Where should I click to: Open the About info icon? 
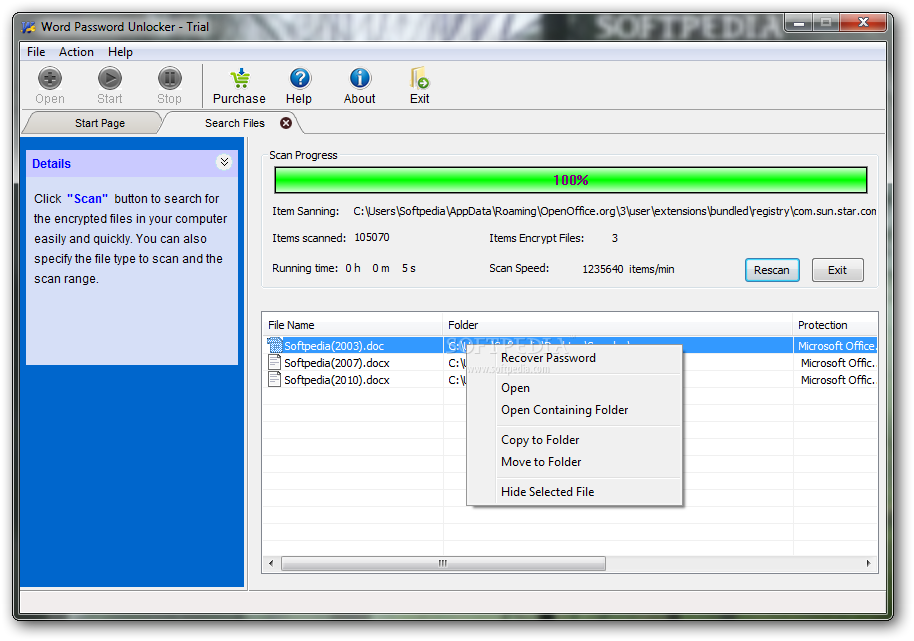(x=360, y=79)
